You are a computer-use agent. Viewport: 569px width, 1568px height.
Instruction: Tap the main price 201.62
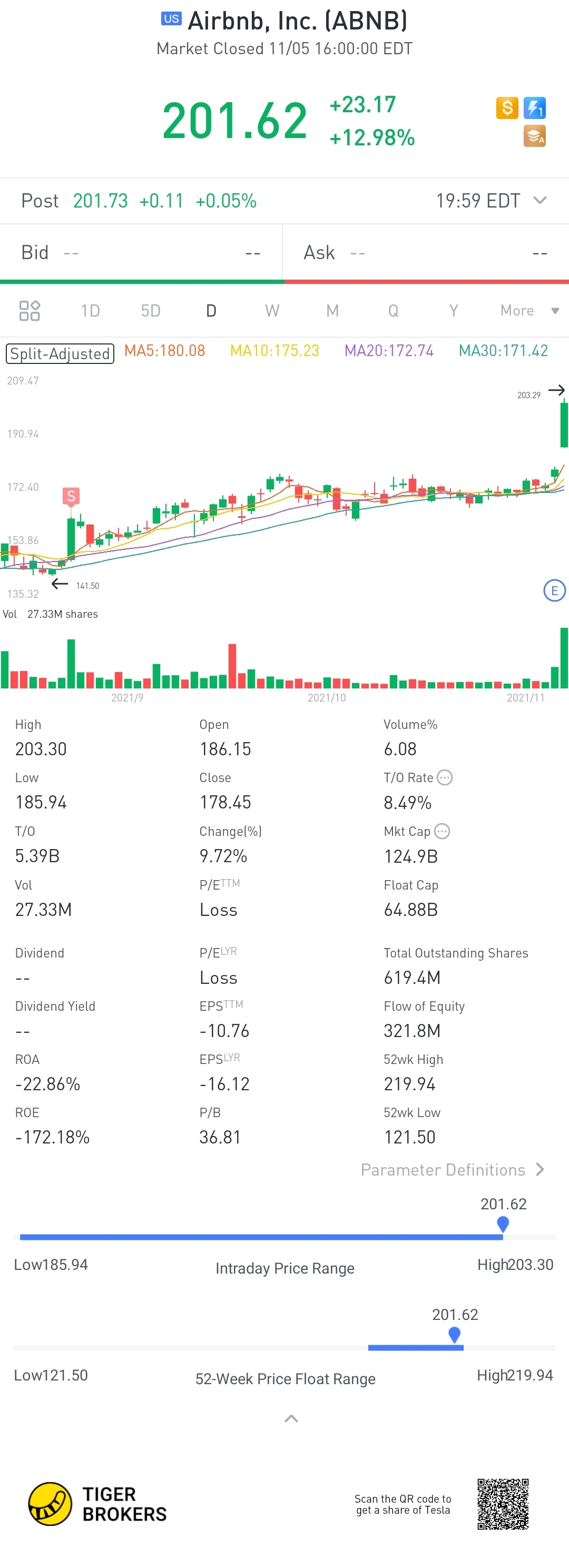(234, 121)
